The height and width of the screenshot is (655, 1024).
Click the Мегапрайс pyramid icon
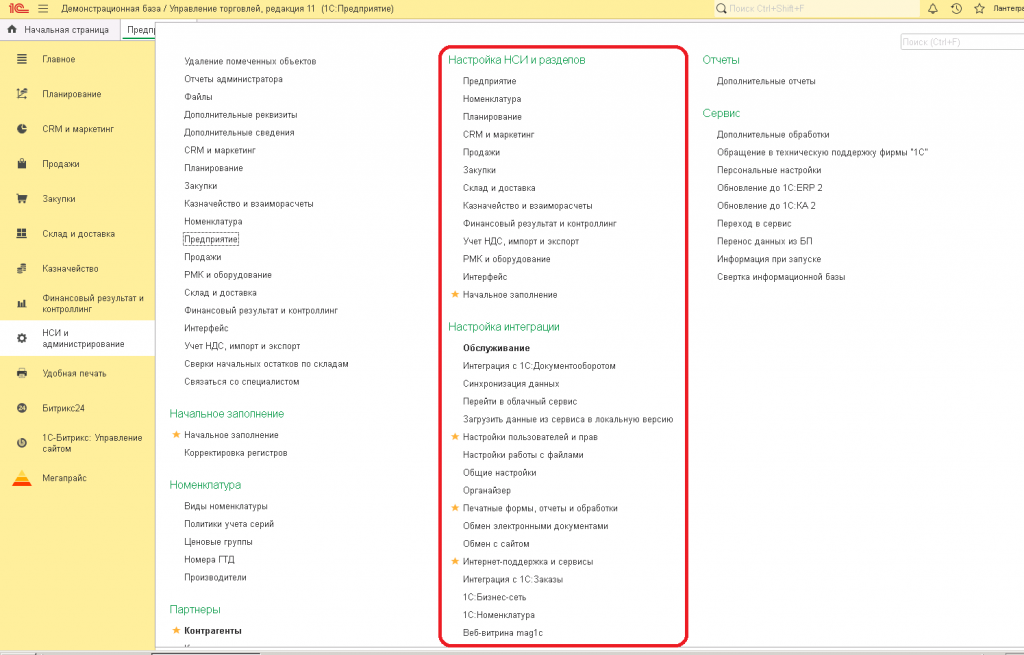21,478
